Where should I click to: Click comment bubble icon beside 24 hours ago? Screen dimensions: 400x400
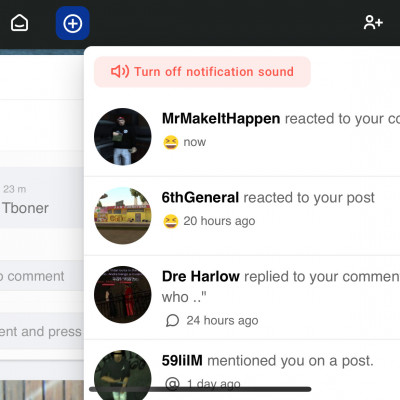[x=173, y=321]
